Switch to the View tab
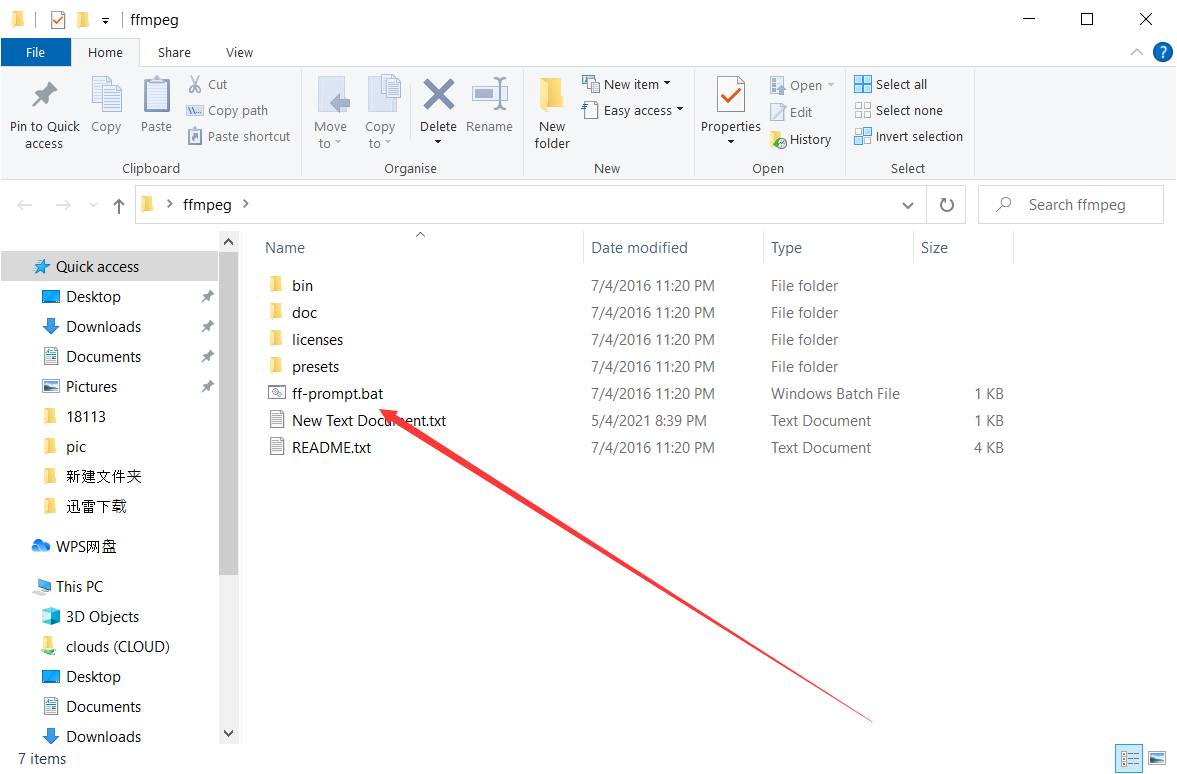1177x774 pixels. coord(239,53)
